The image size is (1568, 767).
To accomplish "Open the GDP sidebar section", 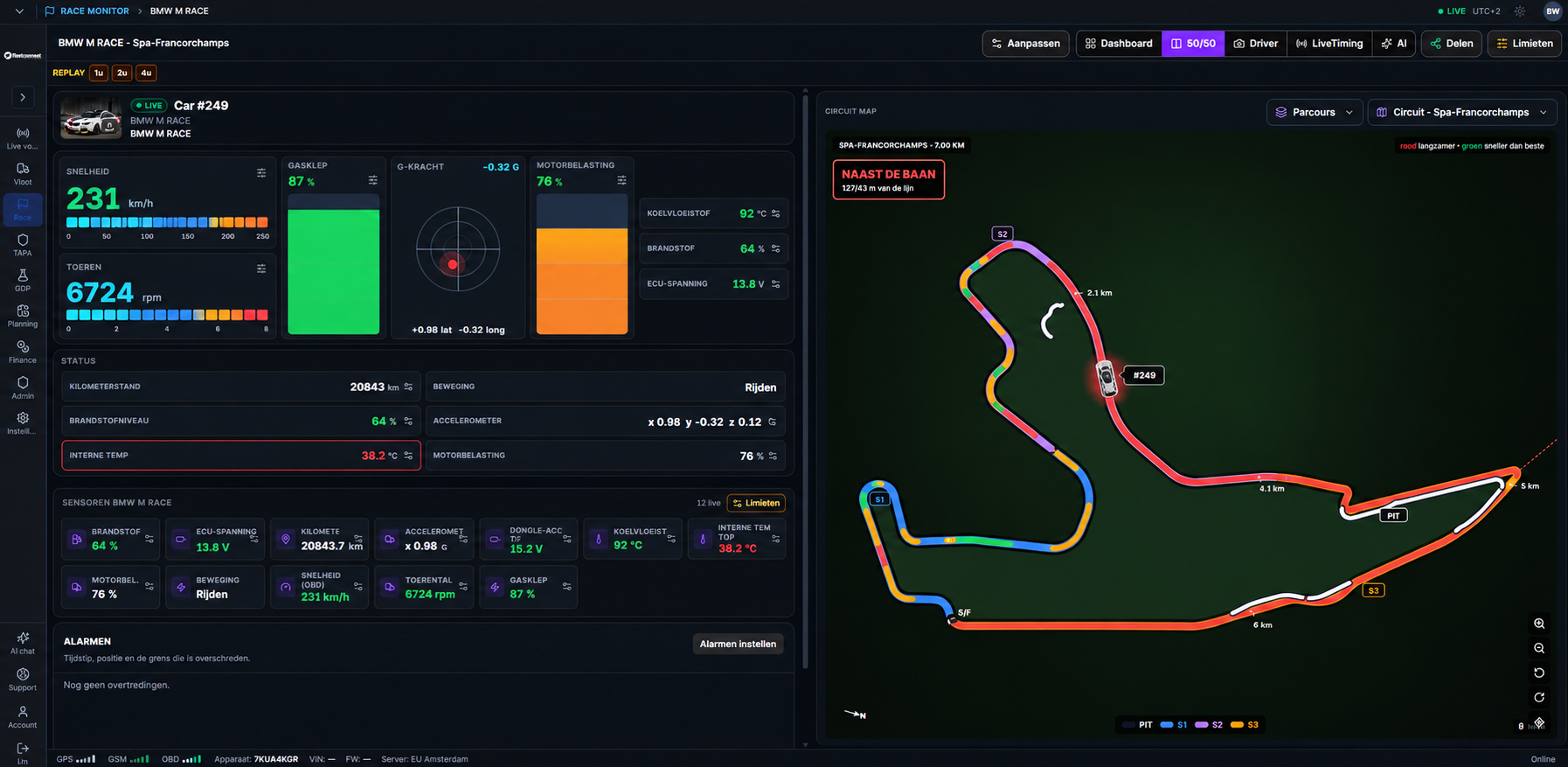I will pyautogui.click(x=23, y=281).
